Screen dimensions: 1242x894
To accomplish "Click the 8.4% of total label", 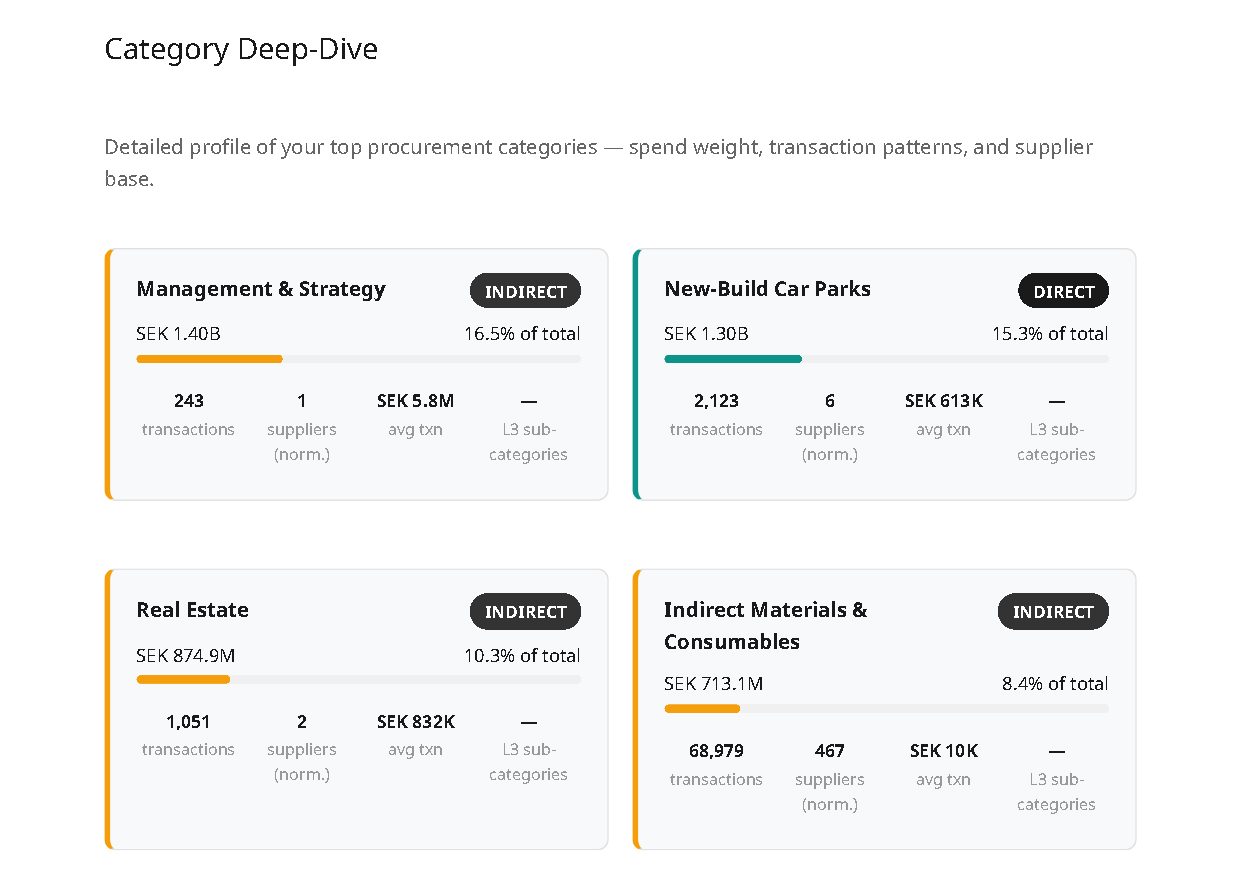I will [x=1055, y=684].
